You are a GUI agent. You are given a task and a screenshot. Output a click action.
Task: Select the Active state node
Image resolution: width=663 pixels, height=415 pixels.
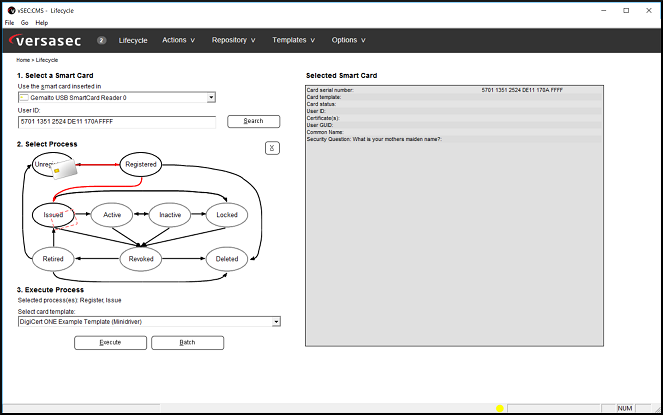tap(112, 215)
